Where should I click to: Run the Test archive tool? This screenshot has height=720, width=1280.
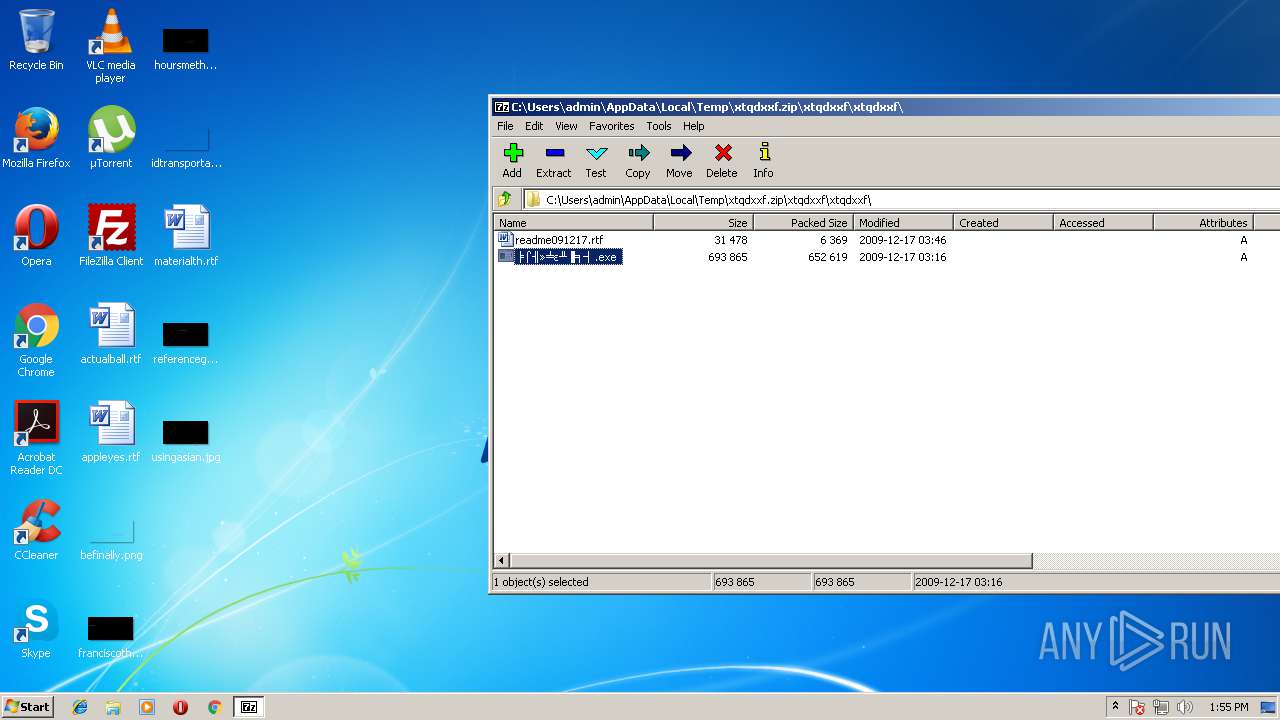596,160
